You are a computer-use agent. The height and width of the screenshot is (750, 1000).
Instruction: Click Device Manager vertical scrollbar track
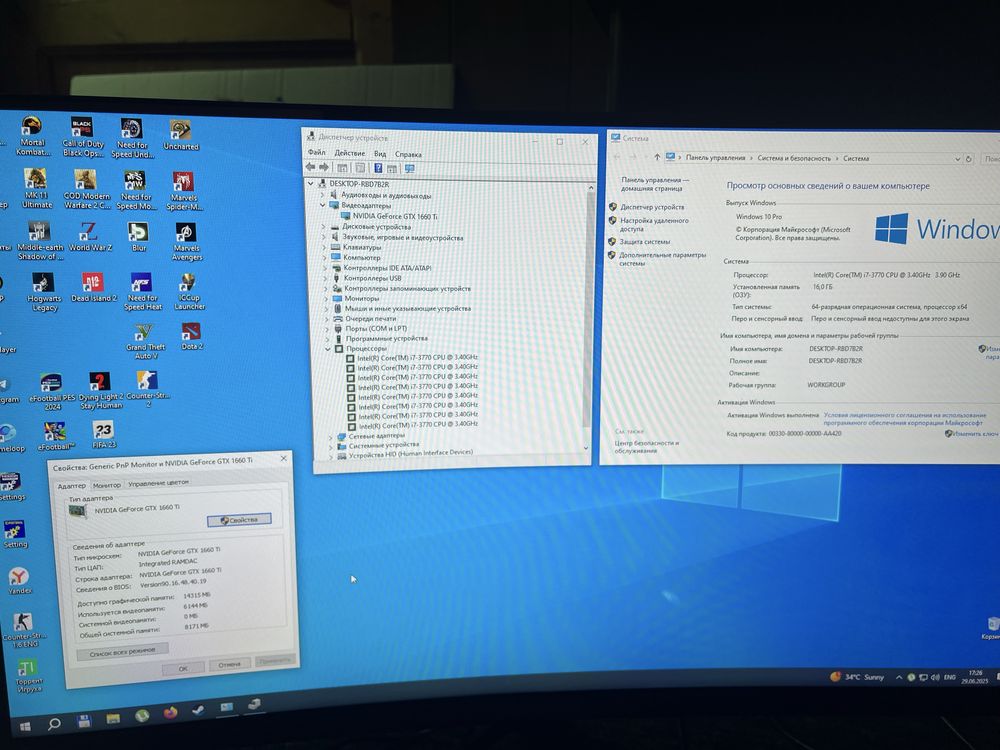point(587,319)
